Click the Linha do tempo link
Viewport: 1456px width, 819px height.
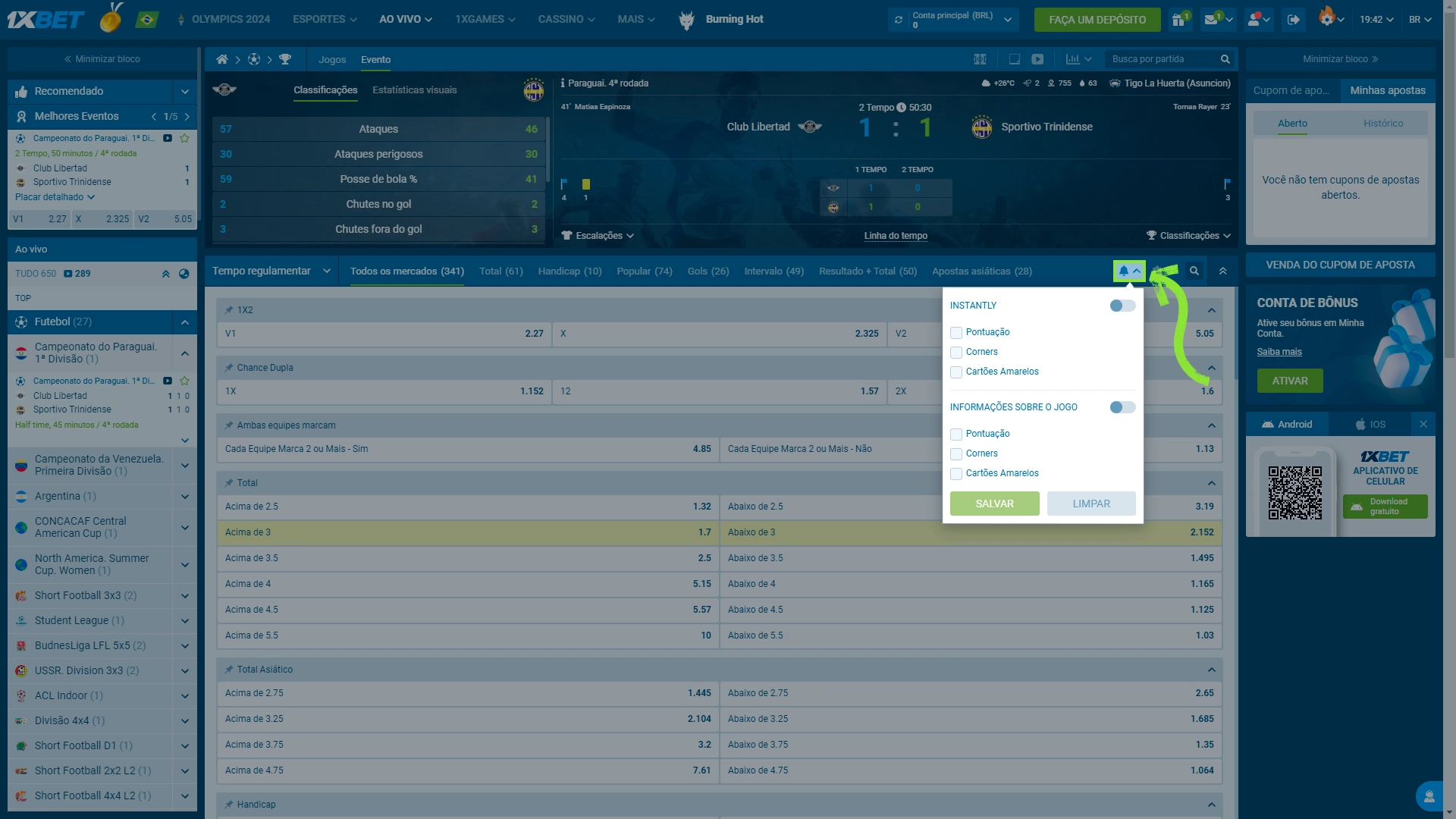pyautogui.click(x=896, y=236)
